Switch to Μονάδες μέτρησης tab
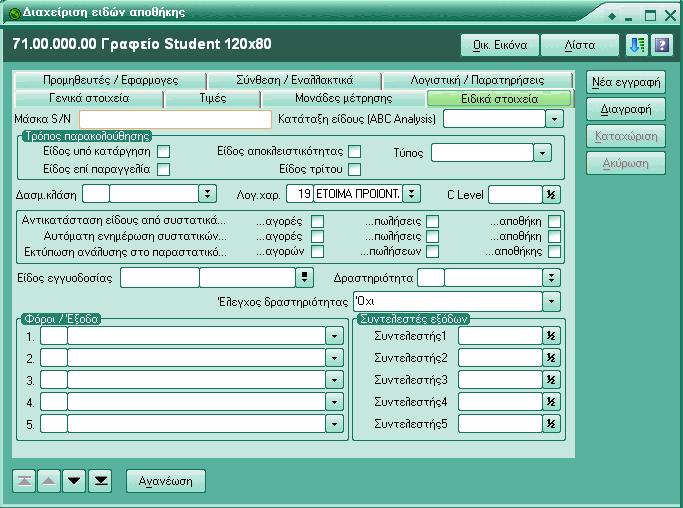Viewport: 683px width, 508px height. pyautogui.click(x=344, y=98)
